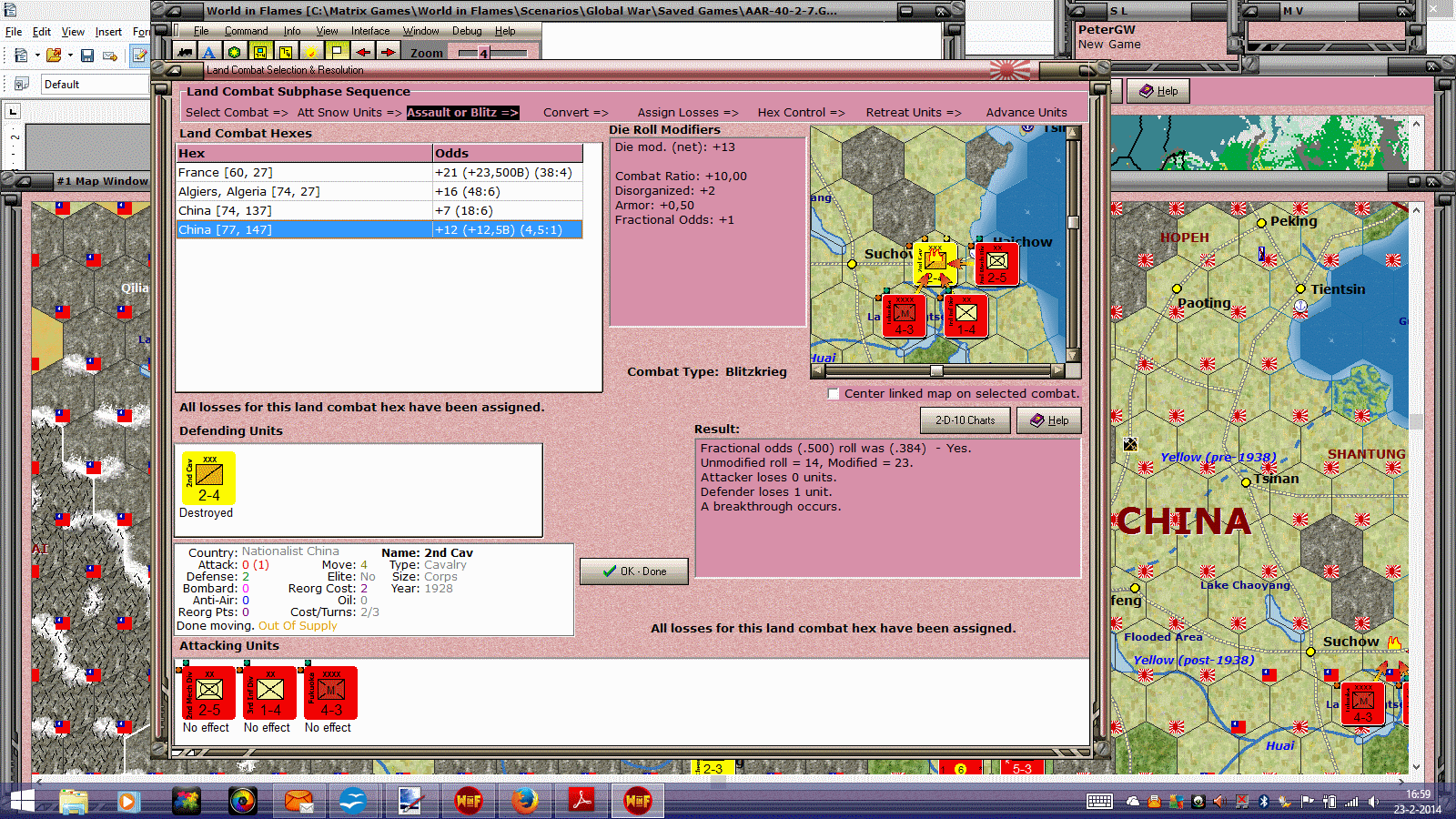The width and height of the screenshot is (1456, 819).
Task: Click the Default style combo box
Action: point(95,85)
